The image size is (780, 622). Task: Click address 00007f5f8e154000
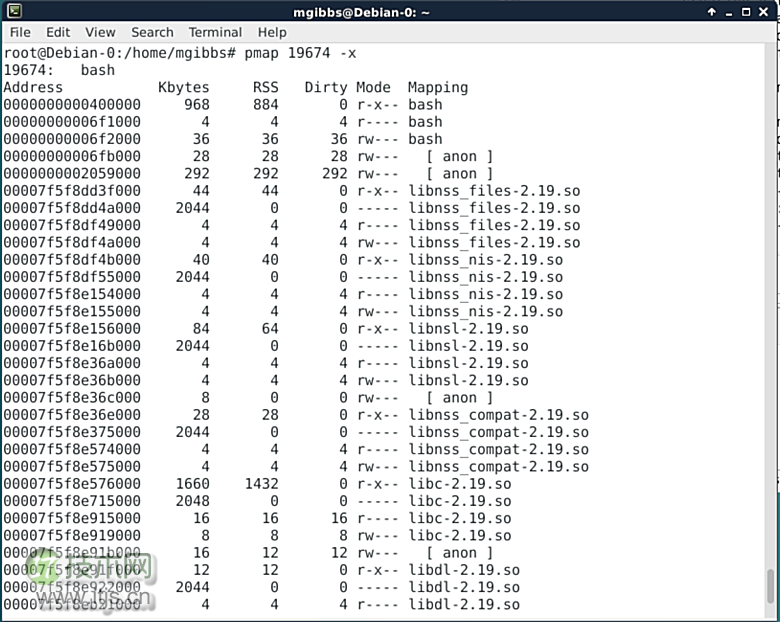point(72,295)
